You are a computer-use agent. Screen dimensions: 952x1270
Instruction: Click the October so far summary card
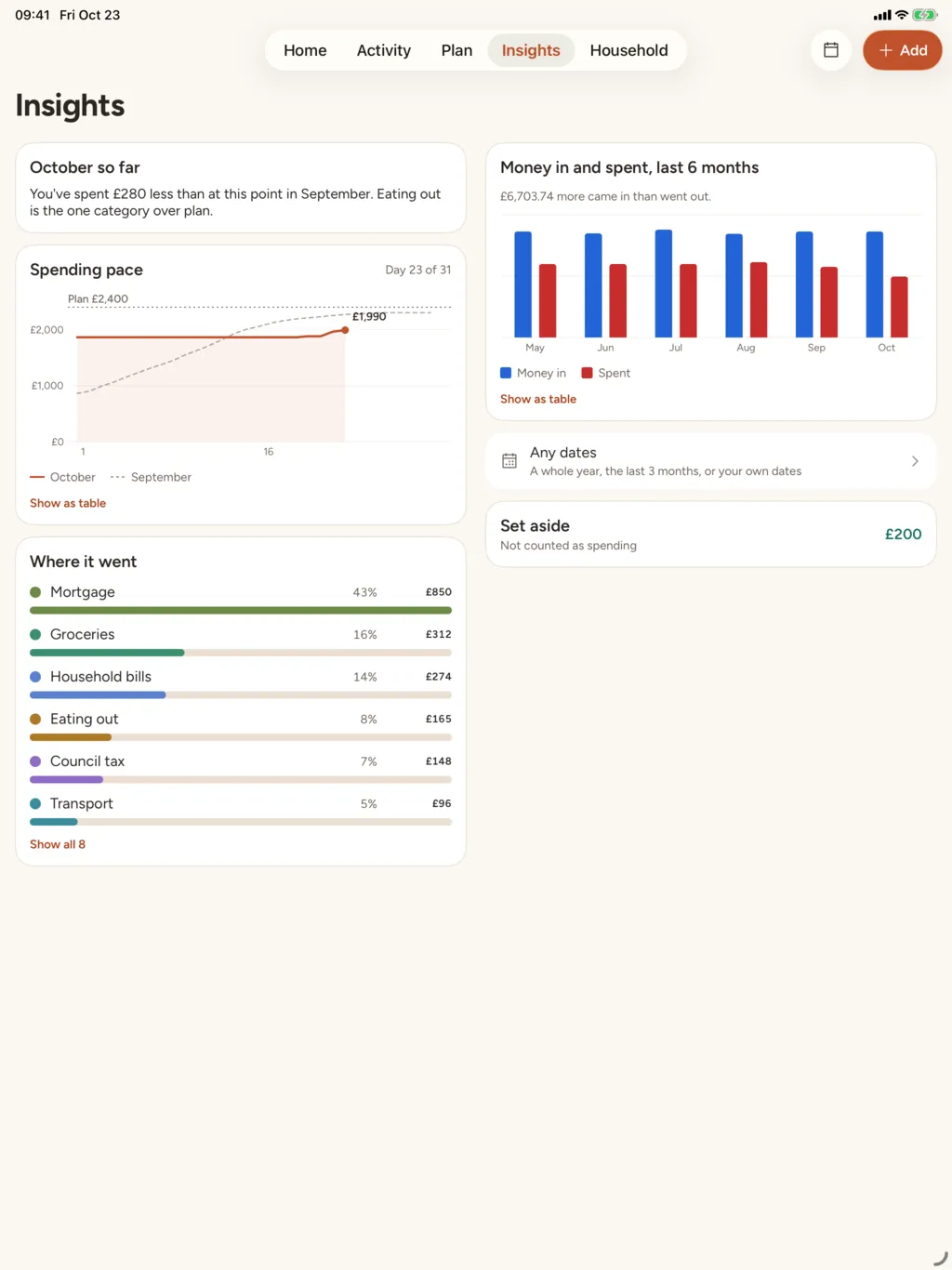[x=241, y=188]
